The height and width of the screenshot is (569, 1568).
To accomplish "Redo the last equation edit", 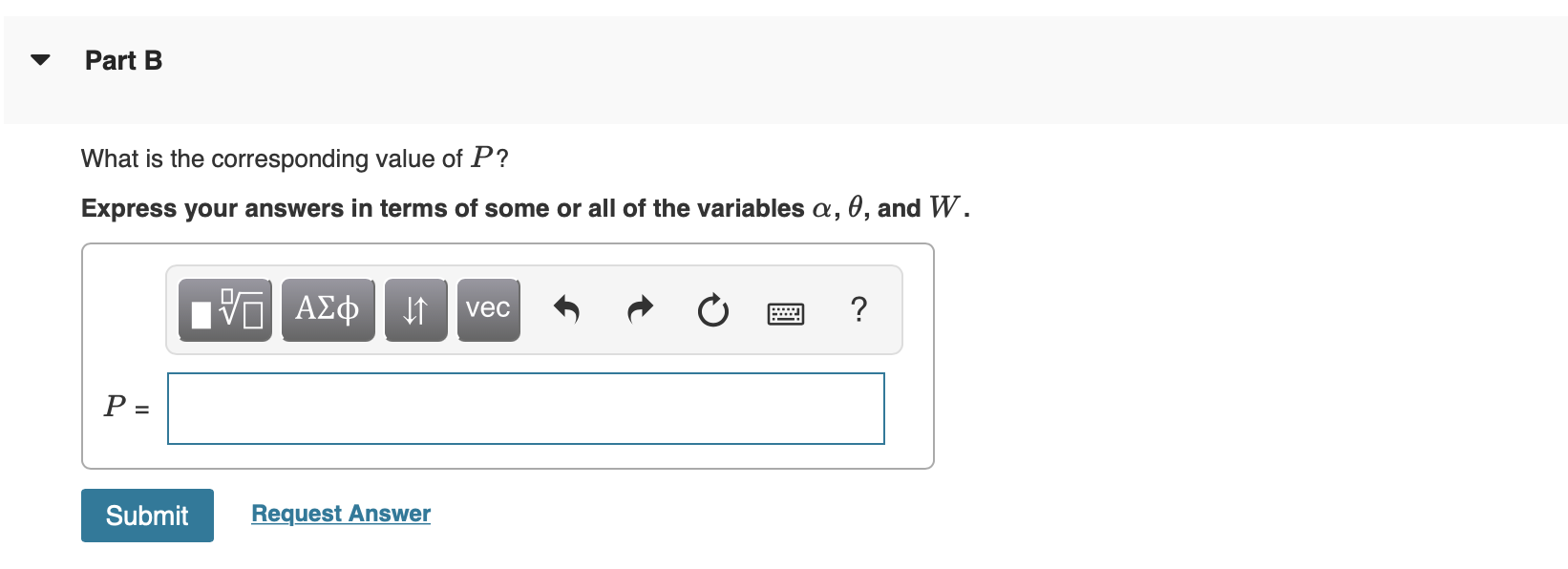I will (640, 309).
